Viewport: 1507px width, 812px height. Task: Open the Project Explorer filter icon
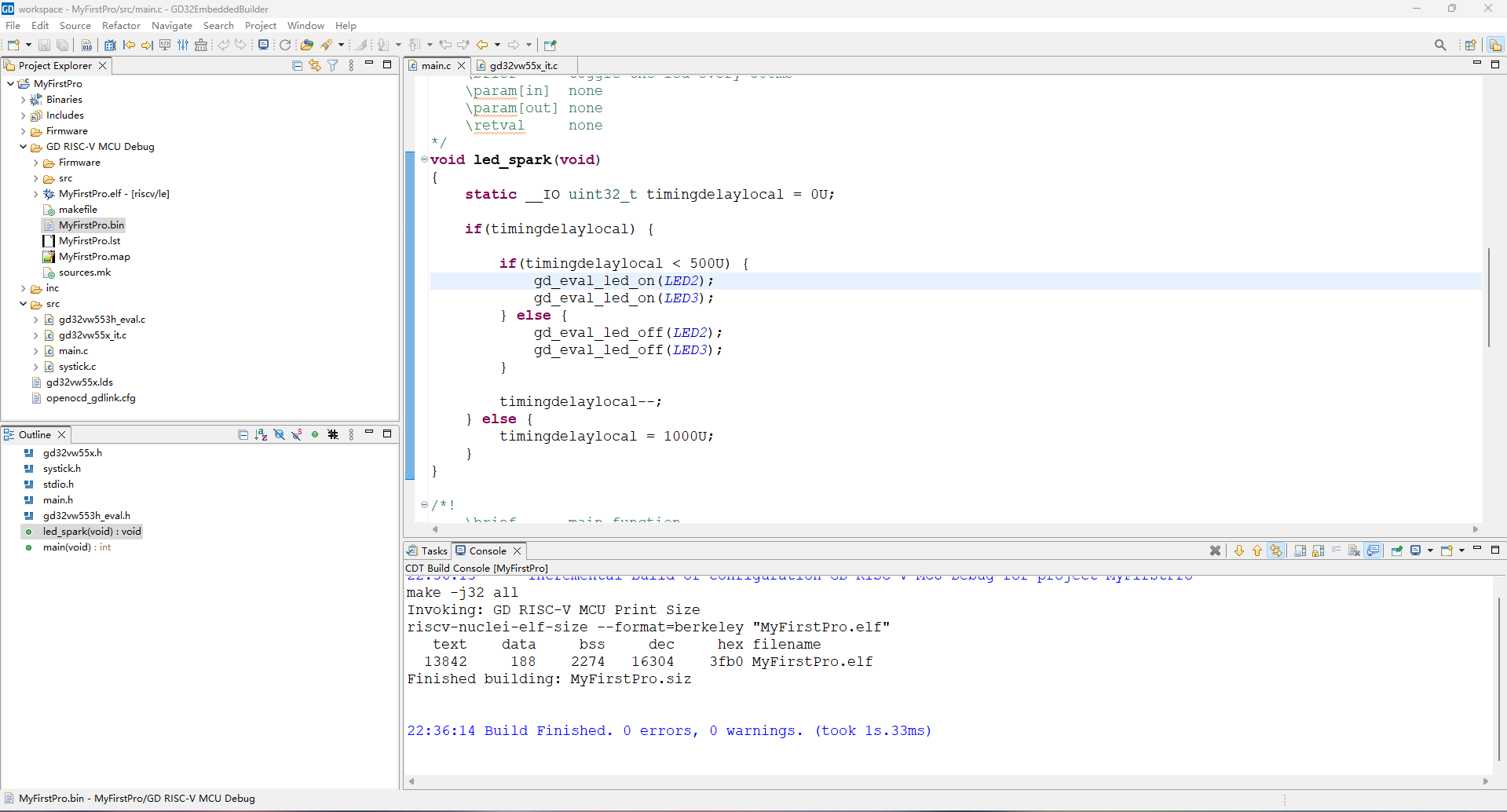tap(333, 66)
